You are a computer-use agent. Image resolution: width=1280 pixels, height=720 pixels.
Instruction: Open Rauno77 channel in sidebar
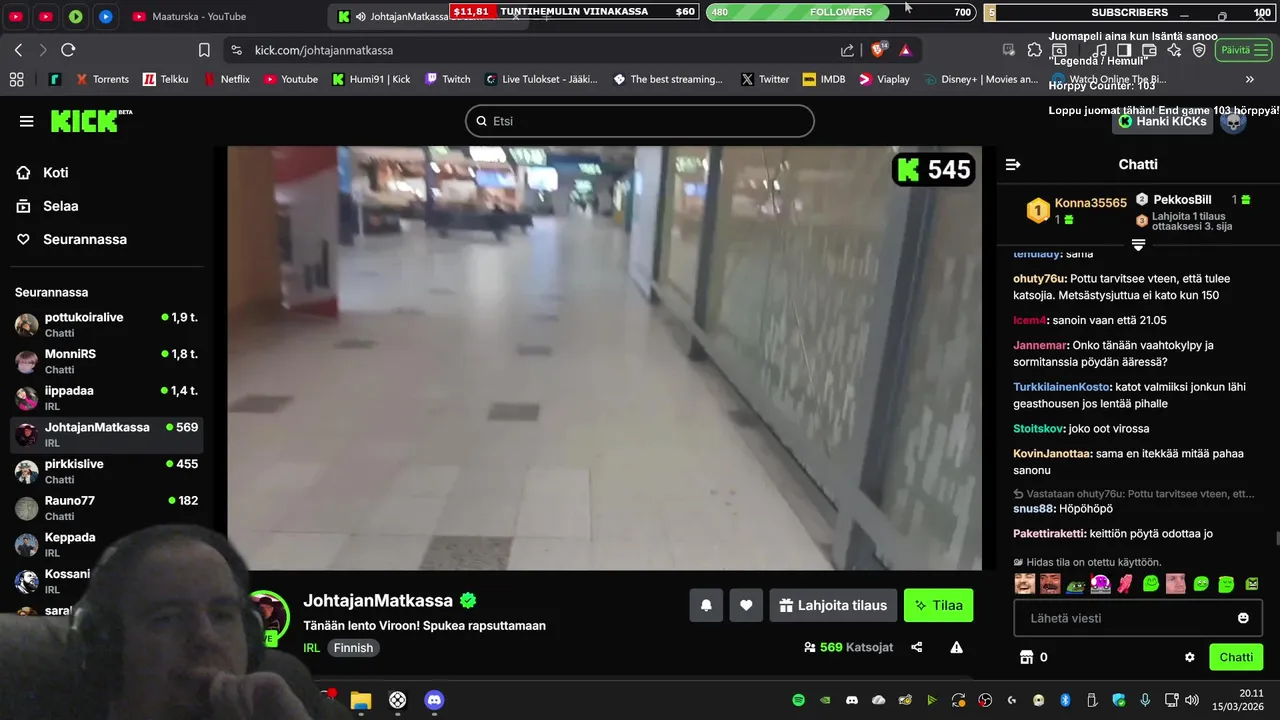(107, 508)
